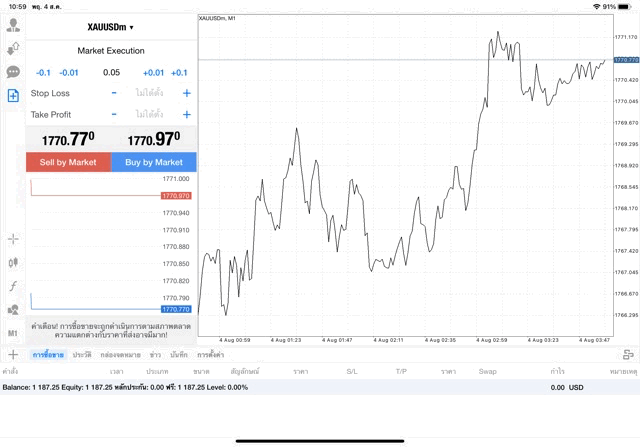Activate the crosshair cursor tool
Viewport: 640px width, 447px height.
pyautogui.click(x=13, y=239)
